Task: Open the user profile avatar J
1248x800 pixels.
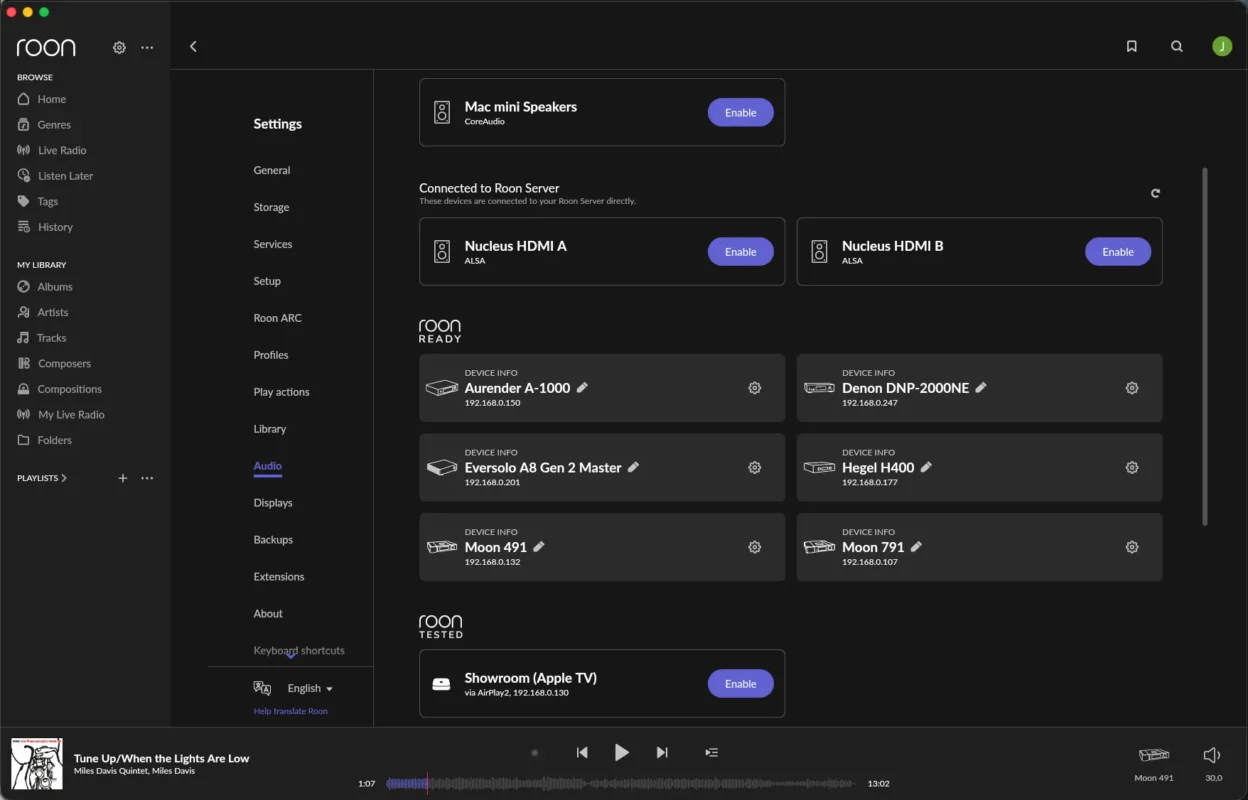Action: coord(1222,46)
